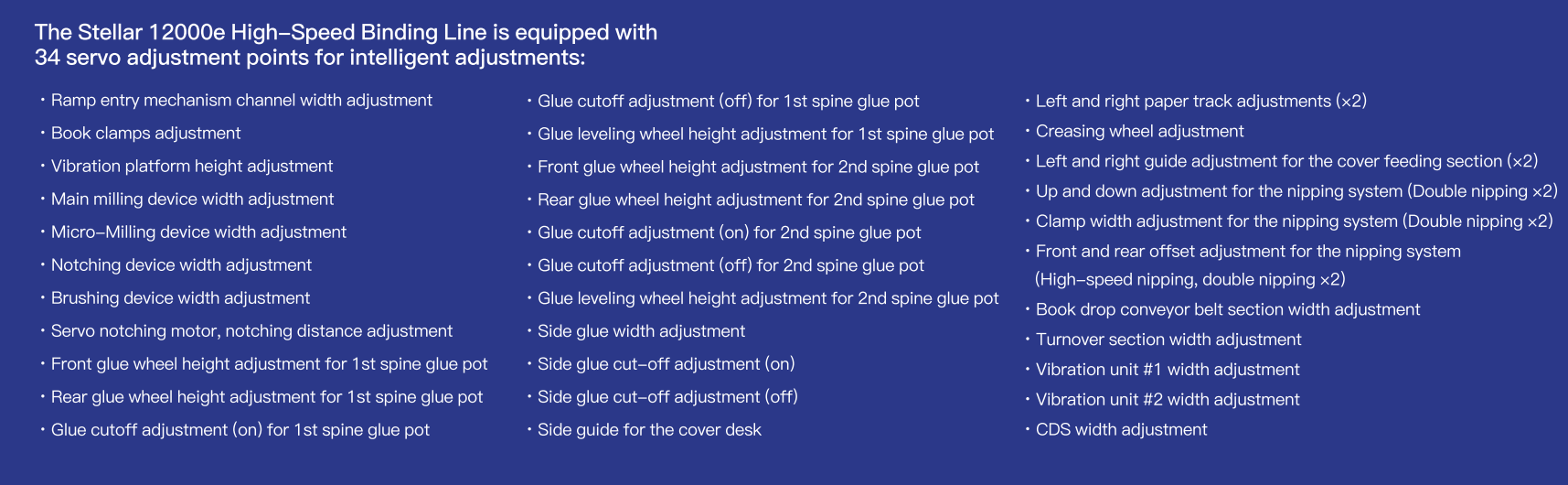Select Creasing wheel adjustment item
This screenshot has width=1568, height=485.
click(1139, 132)
